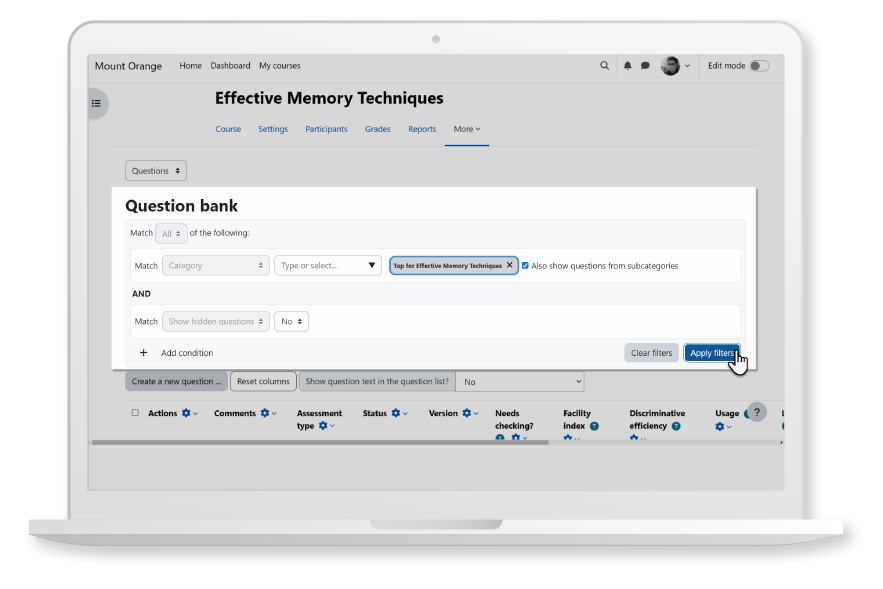Click the user profile avatar
Screen dimensions: 883x589
(669, 65)
